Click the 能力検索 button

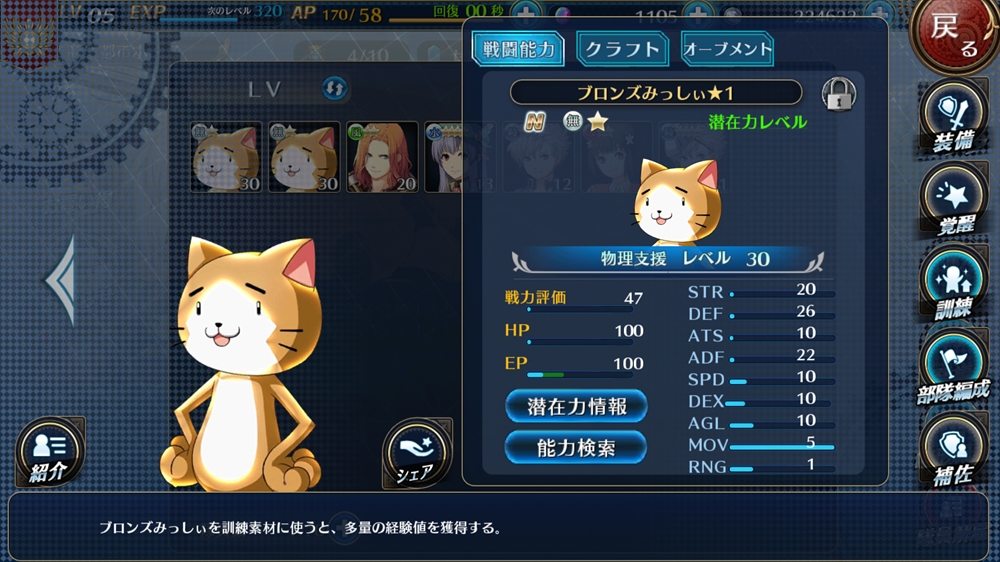click(576, 448)
